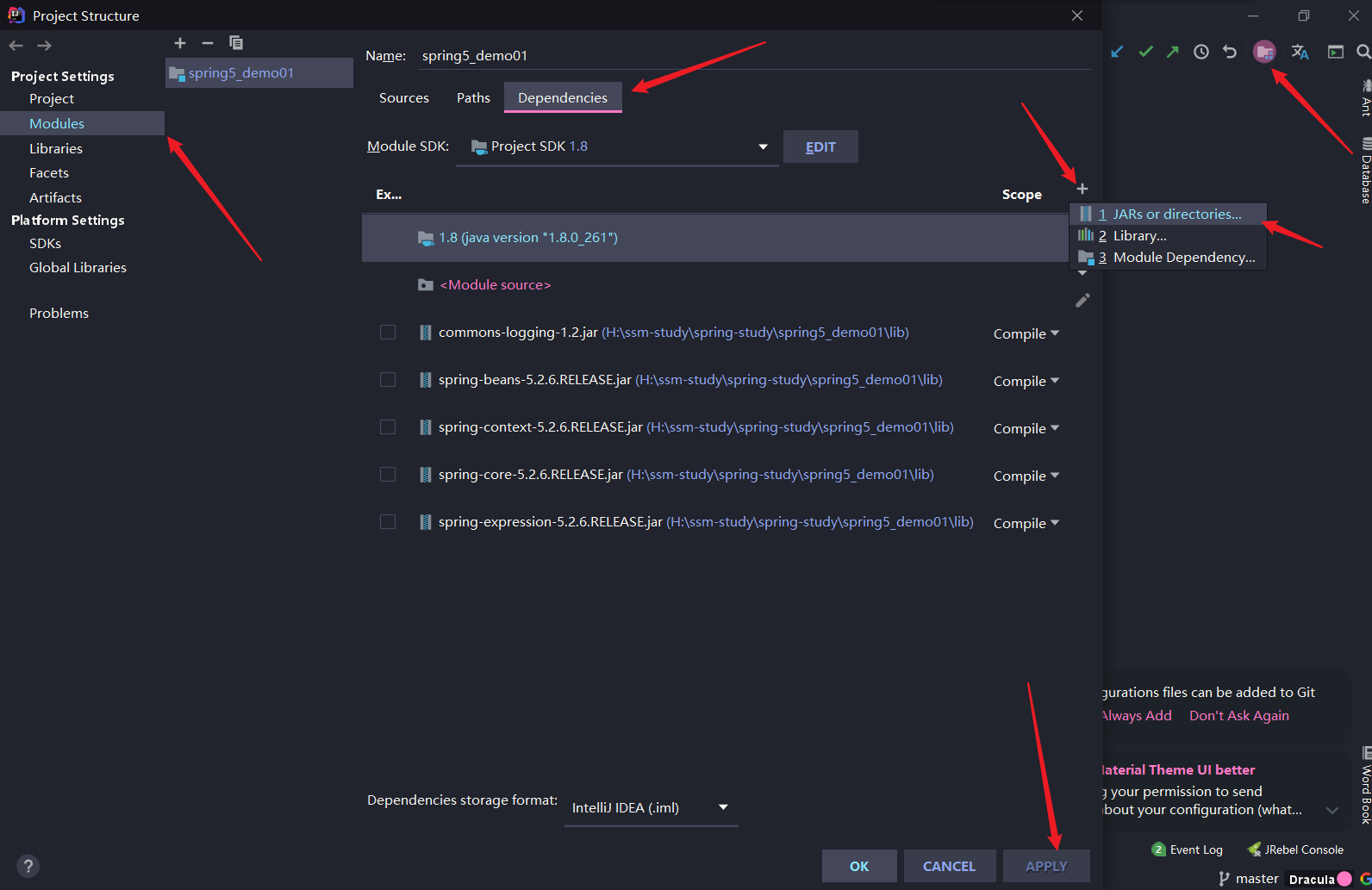Toggle export checkbox for commons-logging-1.2.jar

point(388,333)
